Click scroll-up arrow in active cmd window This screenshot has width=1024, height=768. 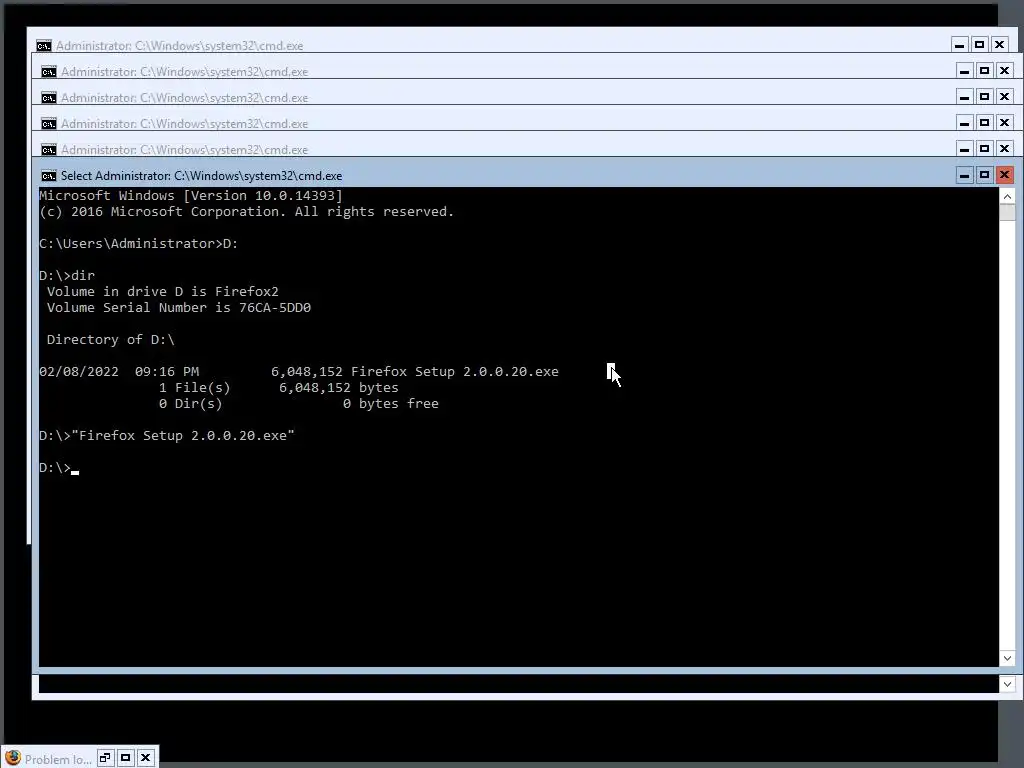pyautogui.click(x=1007, y=196)
